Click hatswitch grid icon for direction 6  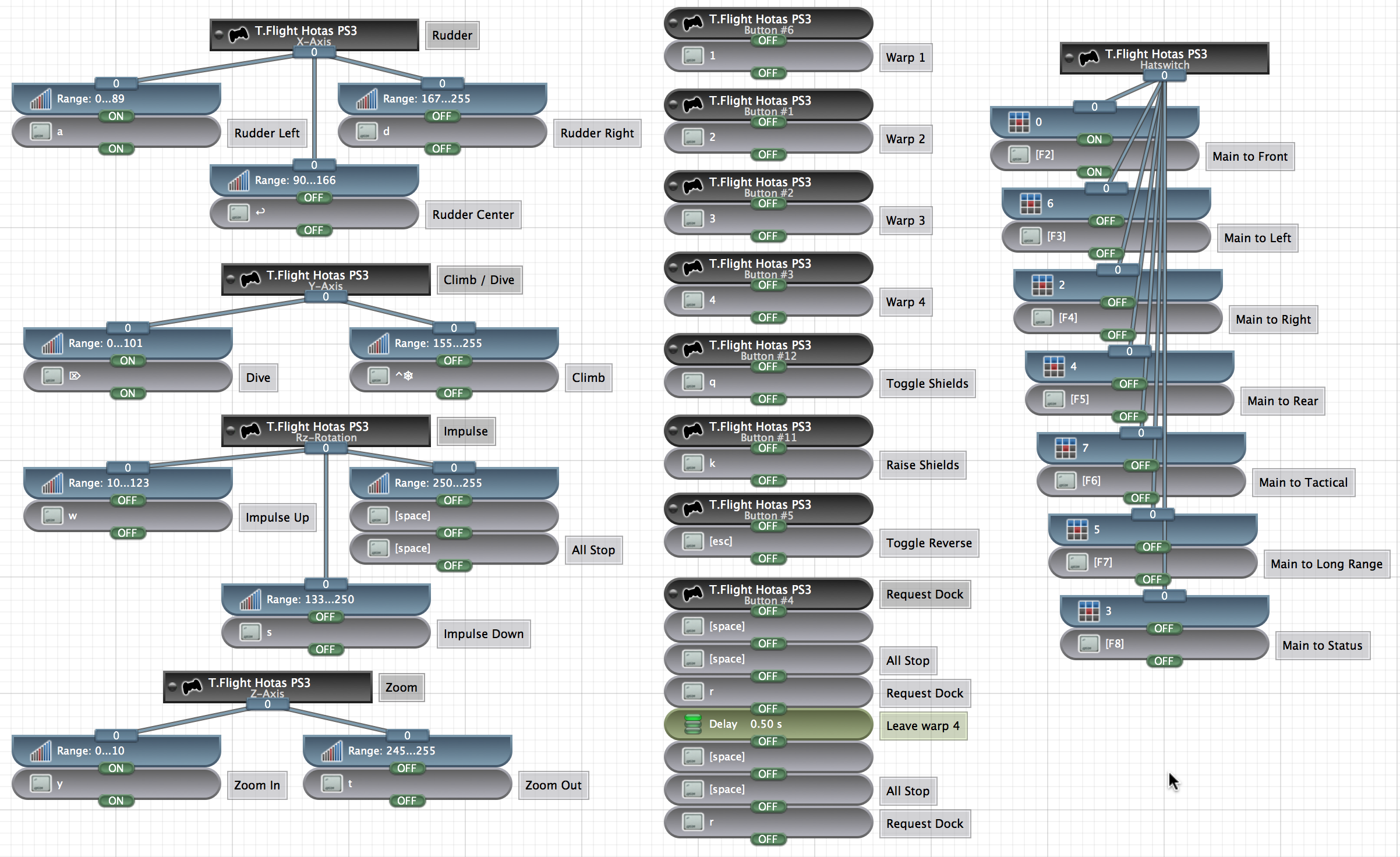(x=1030, y=204)
